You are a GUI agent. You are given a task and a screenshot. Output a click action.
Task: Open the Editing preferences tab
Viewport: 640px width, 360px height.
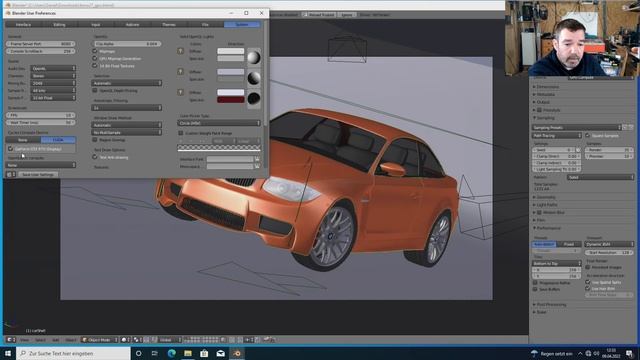60,24
